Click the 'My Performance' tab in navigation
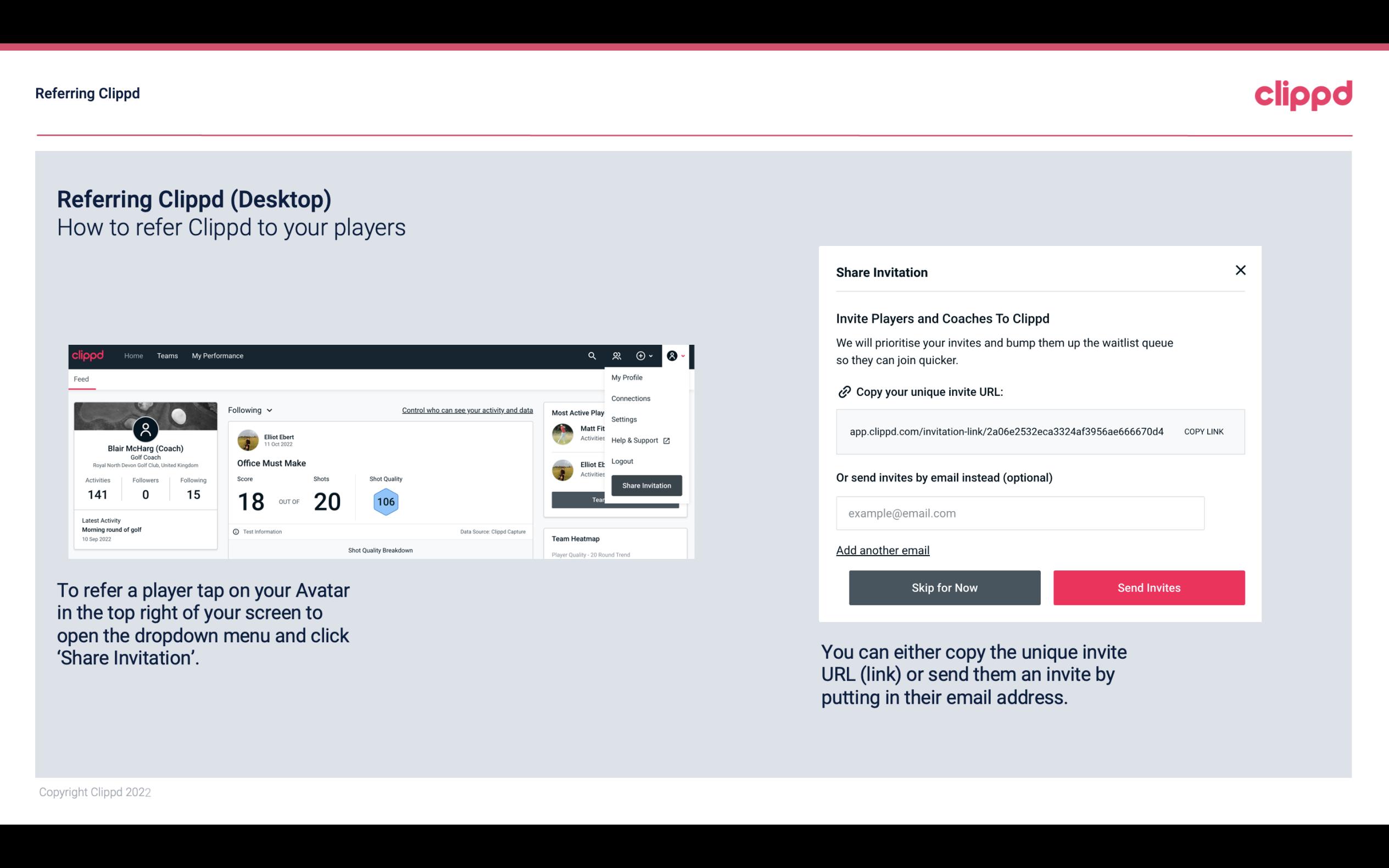 tap(217, 356)
